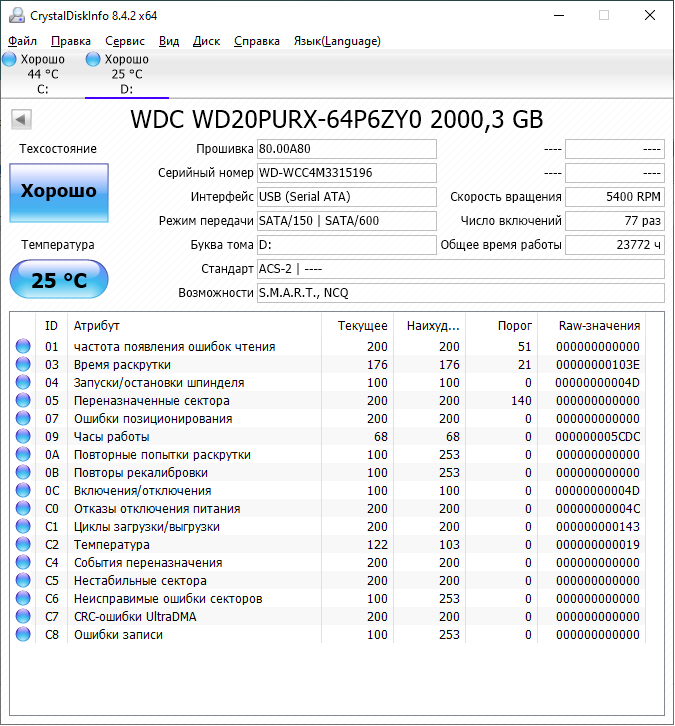The height and width of the screenshot is (726, 675).
Task: Open the Сервис menu
Action: click(x=125, y=41)
